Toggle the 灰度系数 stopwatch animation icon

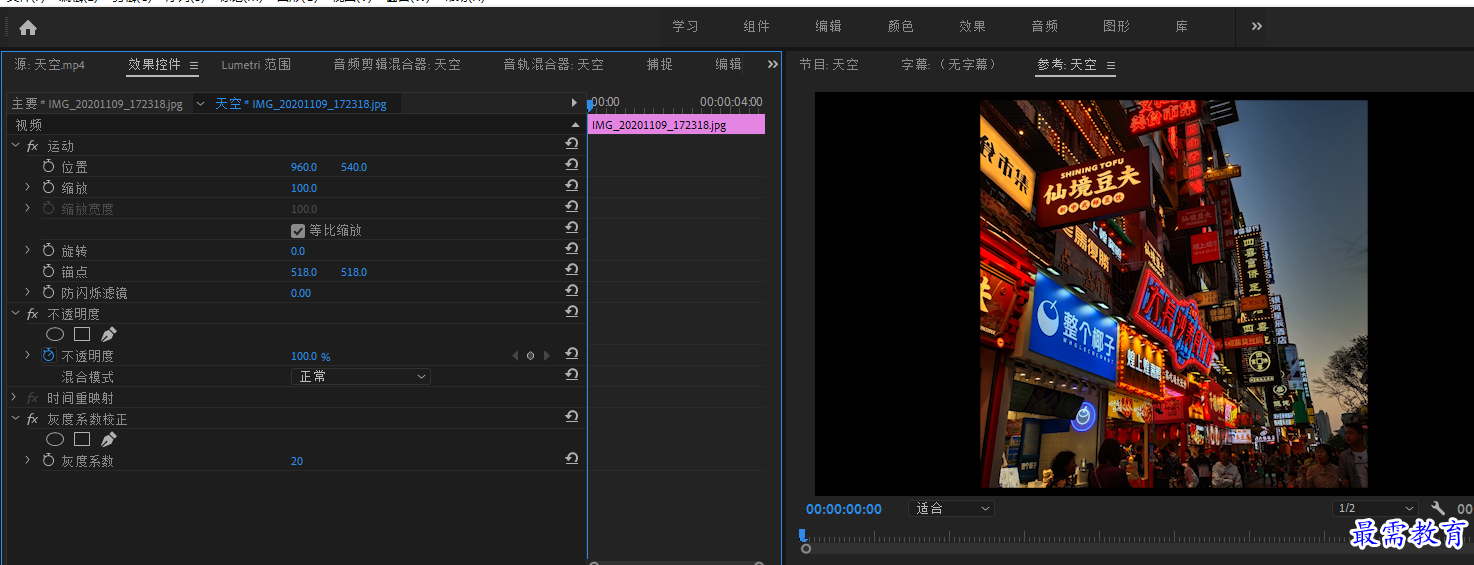click(48, 460)
